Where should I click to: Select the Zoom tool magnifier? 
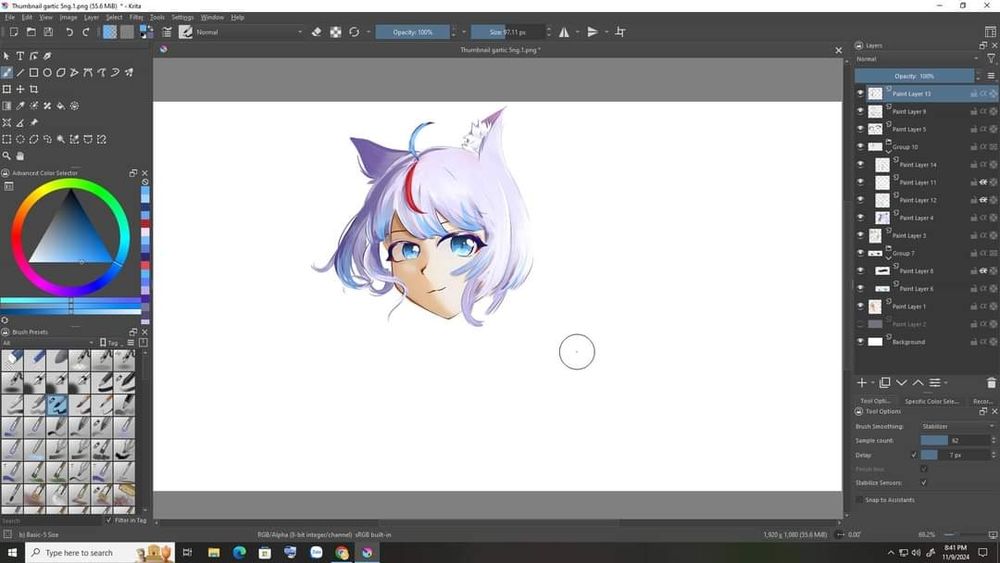pyautogui.click(x=6, y=156)
